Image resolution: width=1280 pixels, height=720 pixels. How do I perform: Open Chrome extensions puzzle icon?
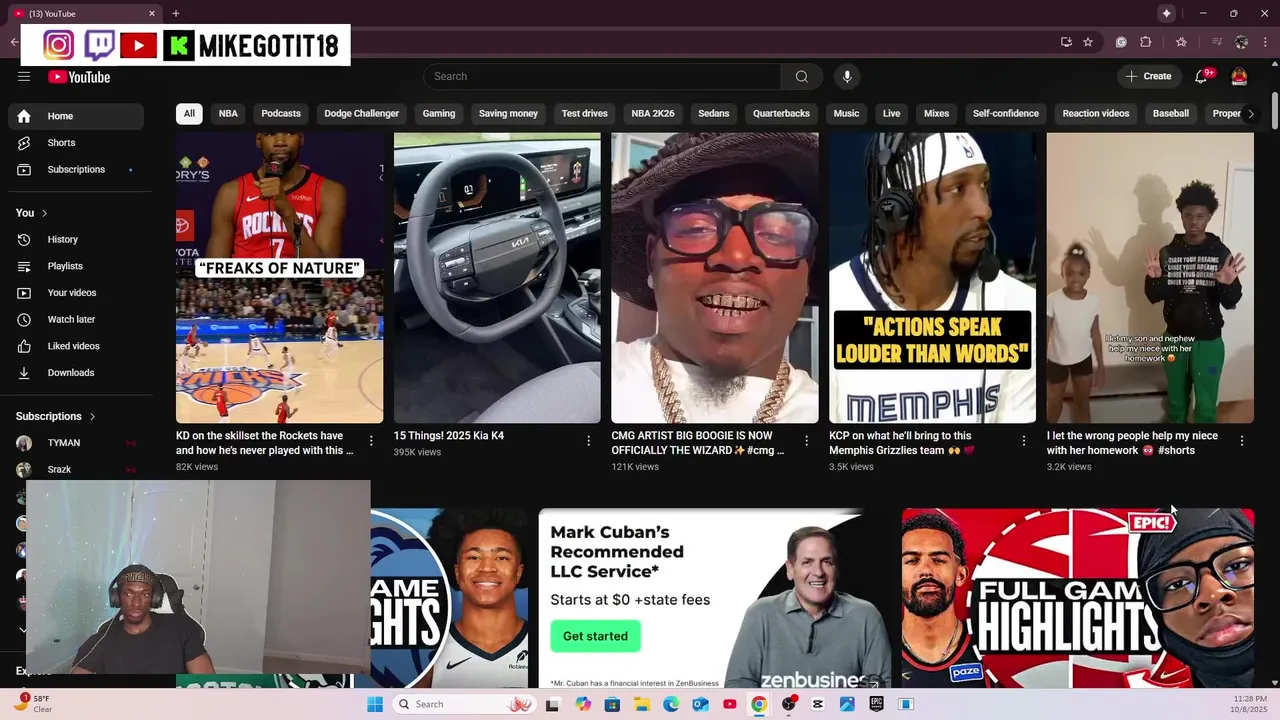click(1146, 42)
